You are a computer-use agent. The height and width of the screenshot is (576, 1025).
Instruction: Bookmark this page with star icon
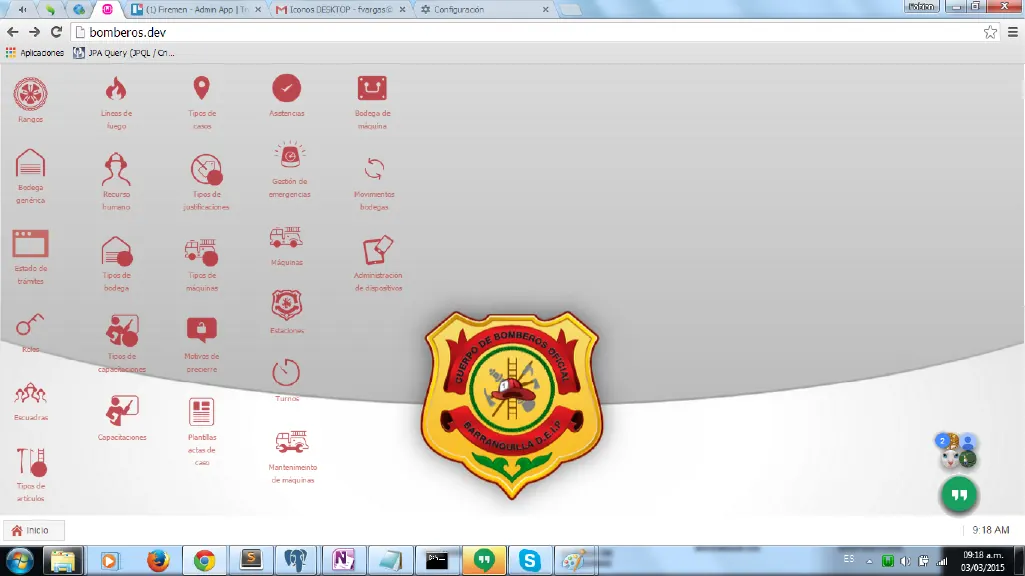pos(990,32)
